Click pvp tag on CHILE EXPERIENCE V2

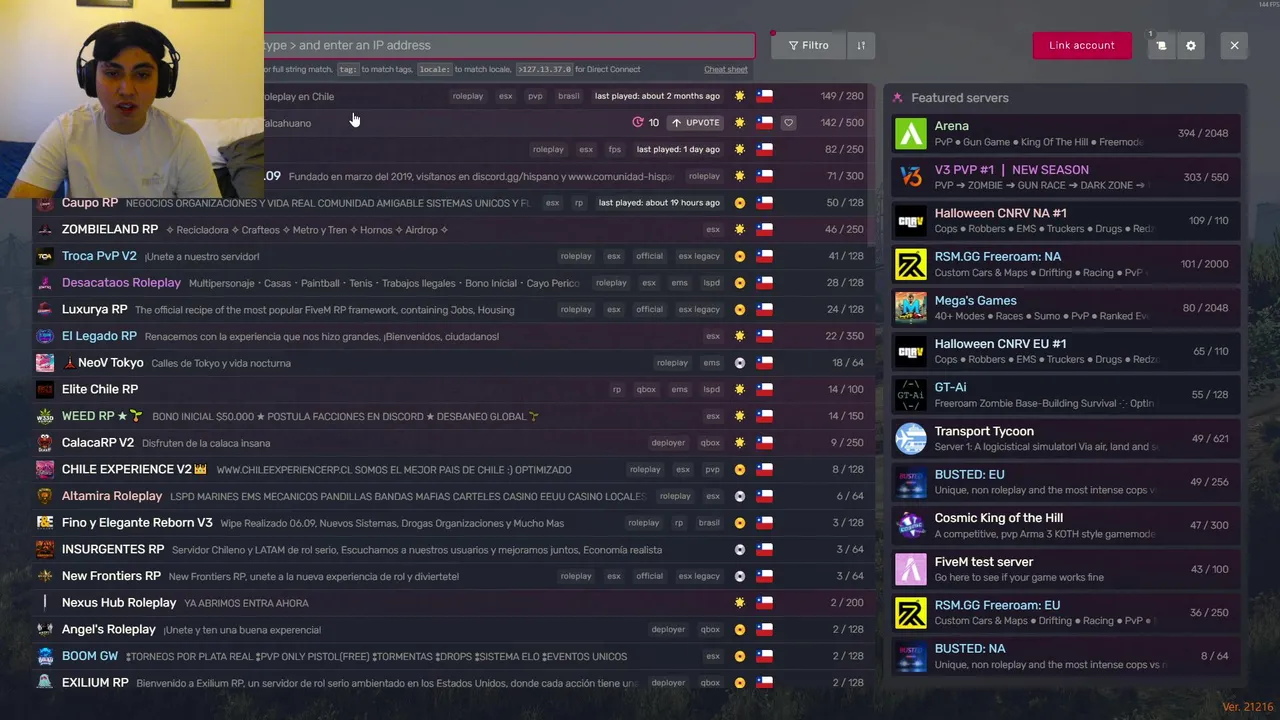[712, 469]
